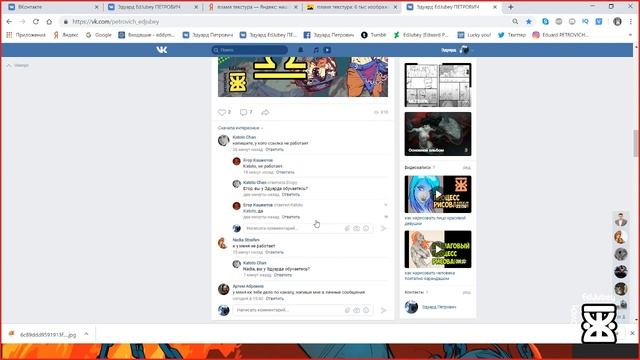Add a photo in the bottom comment field

pos(356,310)
